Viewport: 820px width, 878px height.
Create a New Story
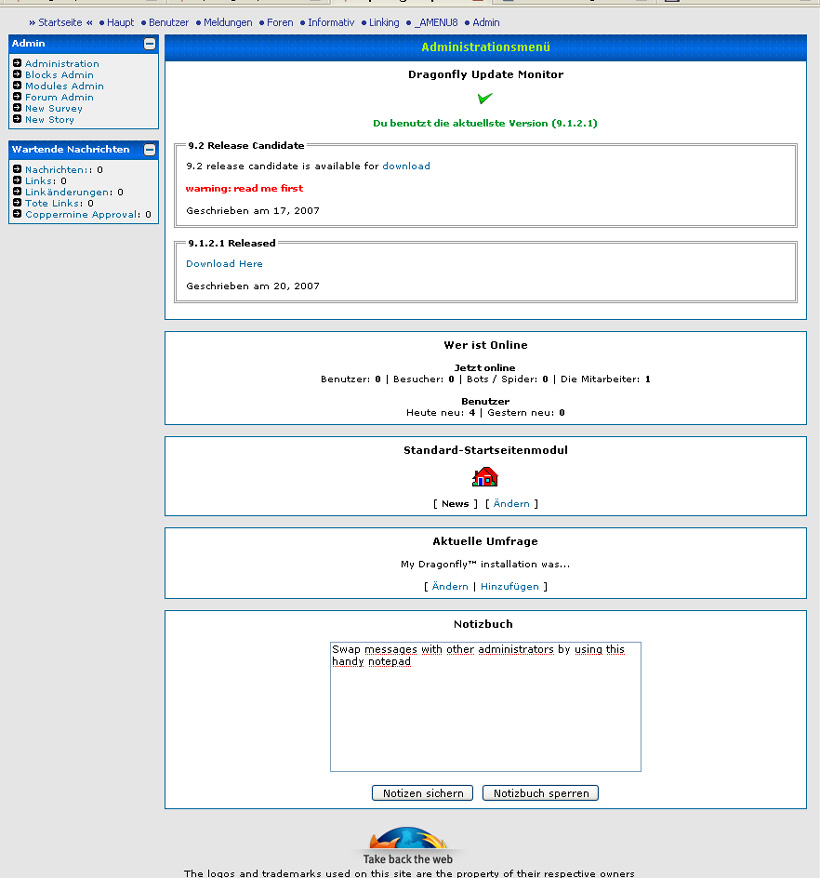coord(49,119)
